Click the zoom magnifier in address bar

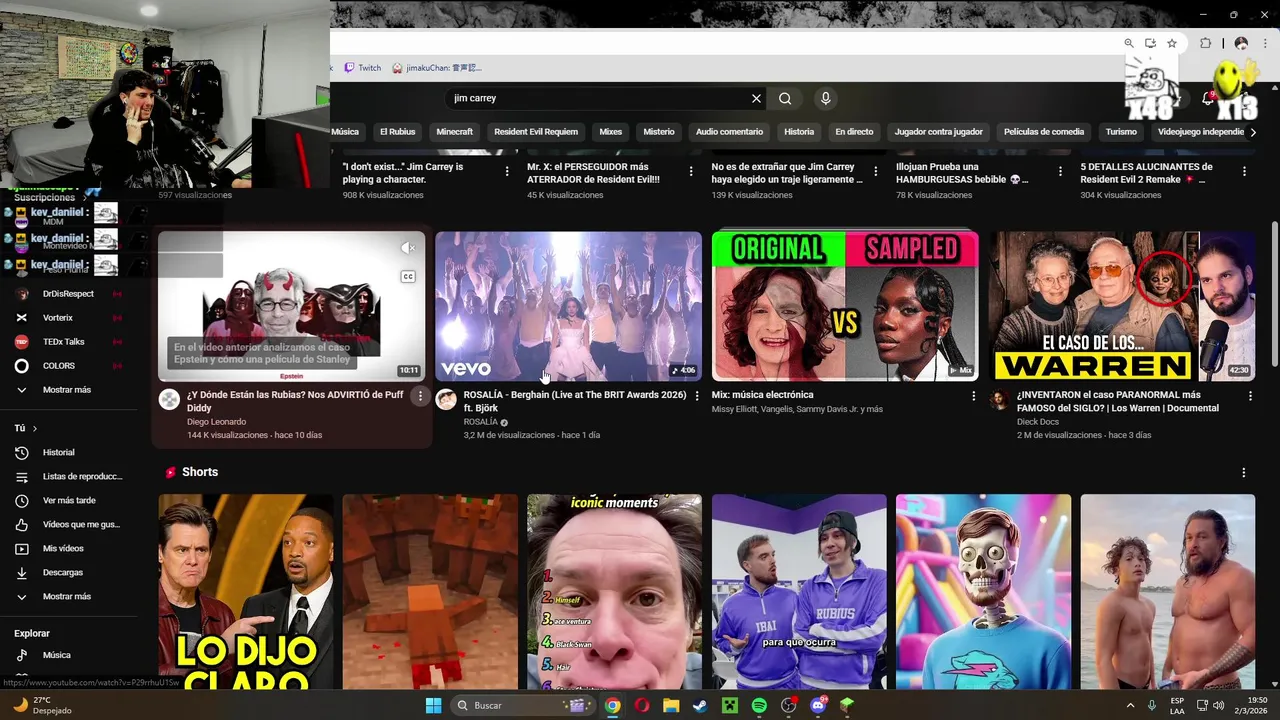point(1129,43)
